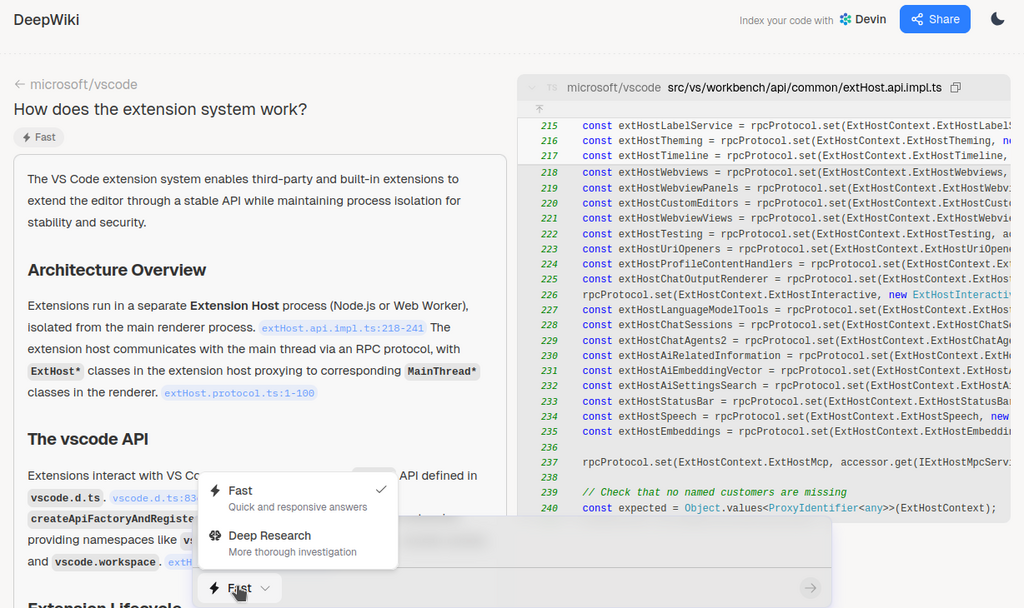Open the extHost.protocol.ts:1-100 citation

[239, 393]
